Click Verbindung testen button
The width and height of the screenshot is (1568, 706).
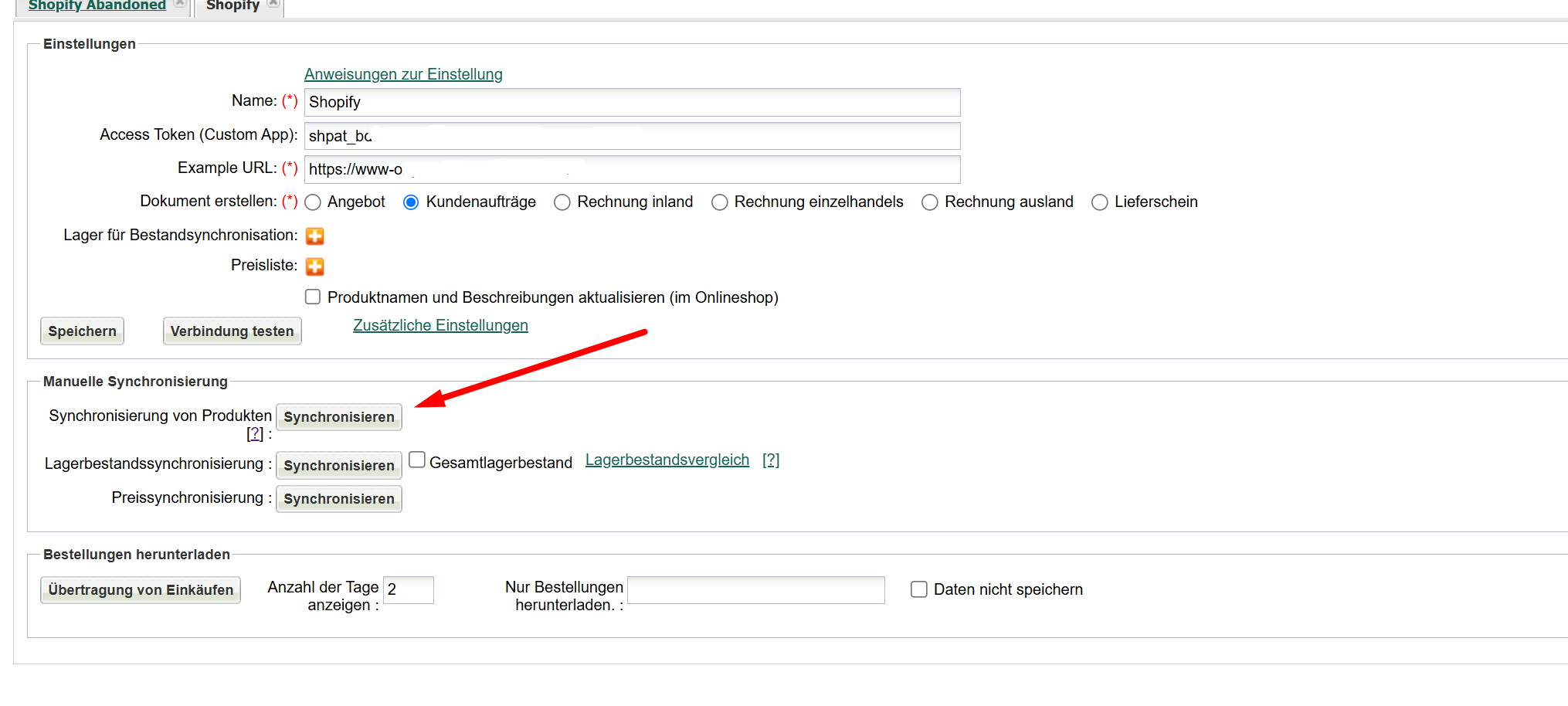click(232, 331)
